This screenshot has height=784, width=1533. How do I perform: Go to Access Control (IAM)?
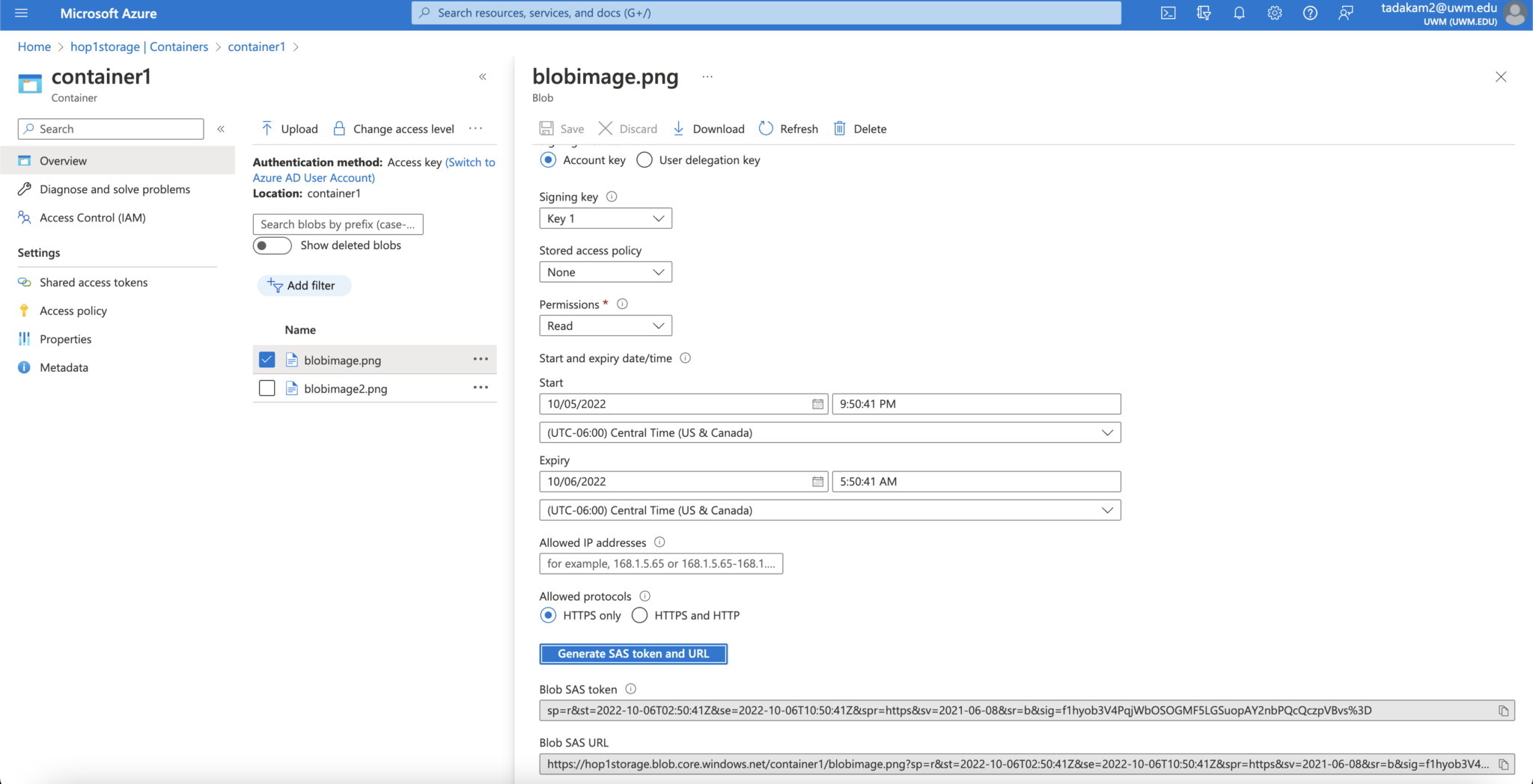92,218
